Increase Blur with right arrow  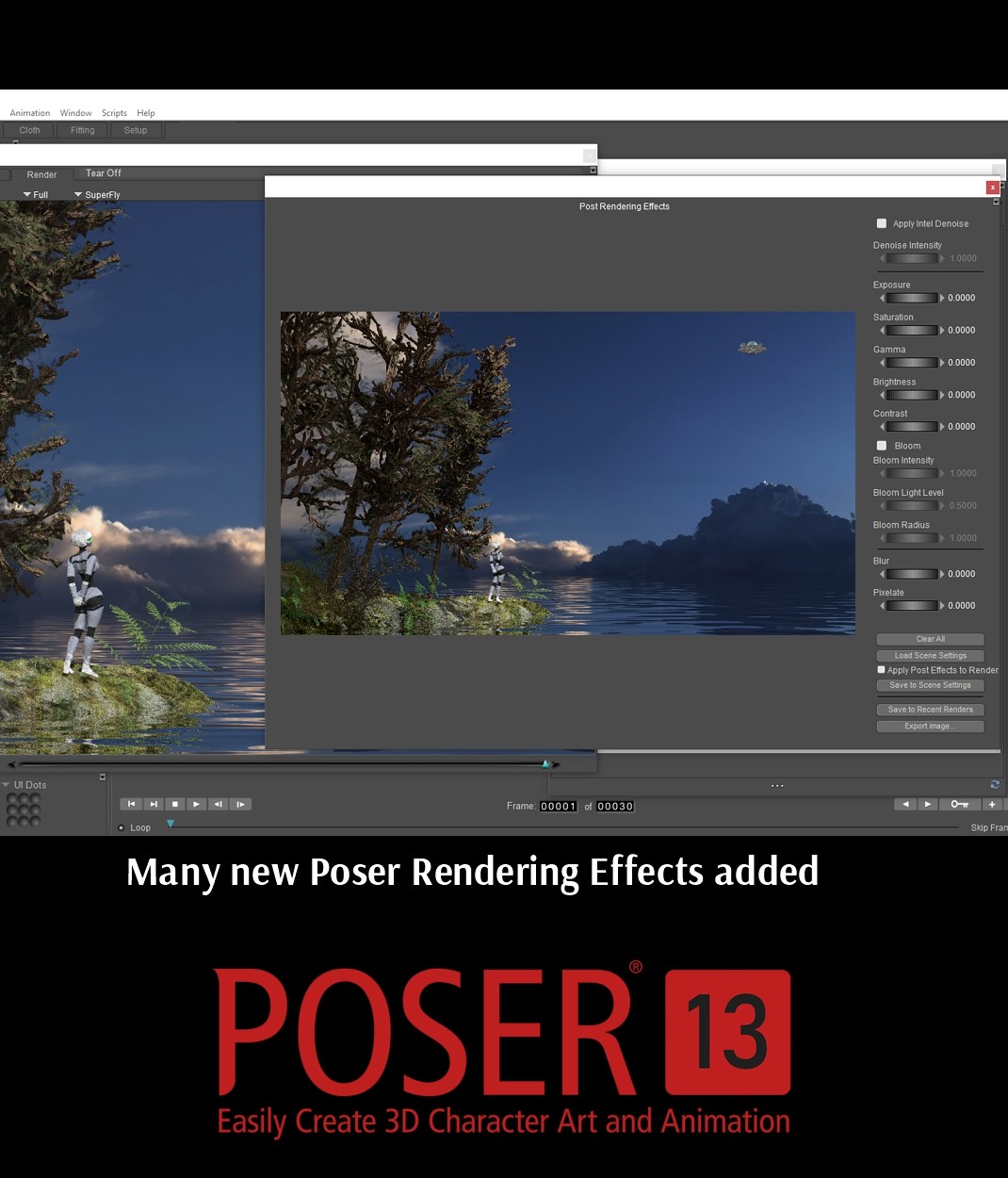tap(942, 574)
